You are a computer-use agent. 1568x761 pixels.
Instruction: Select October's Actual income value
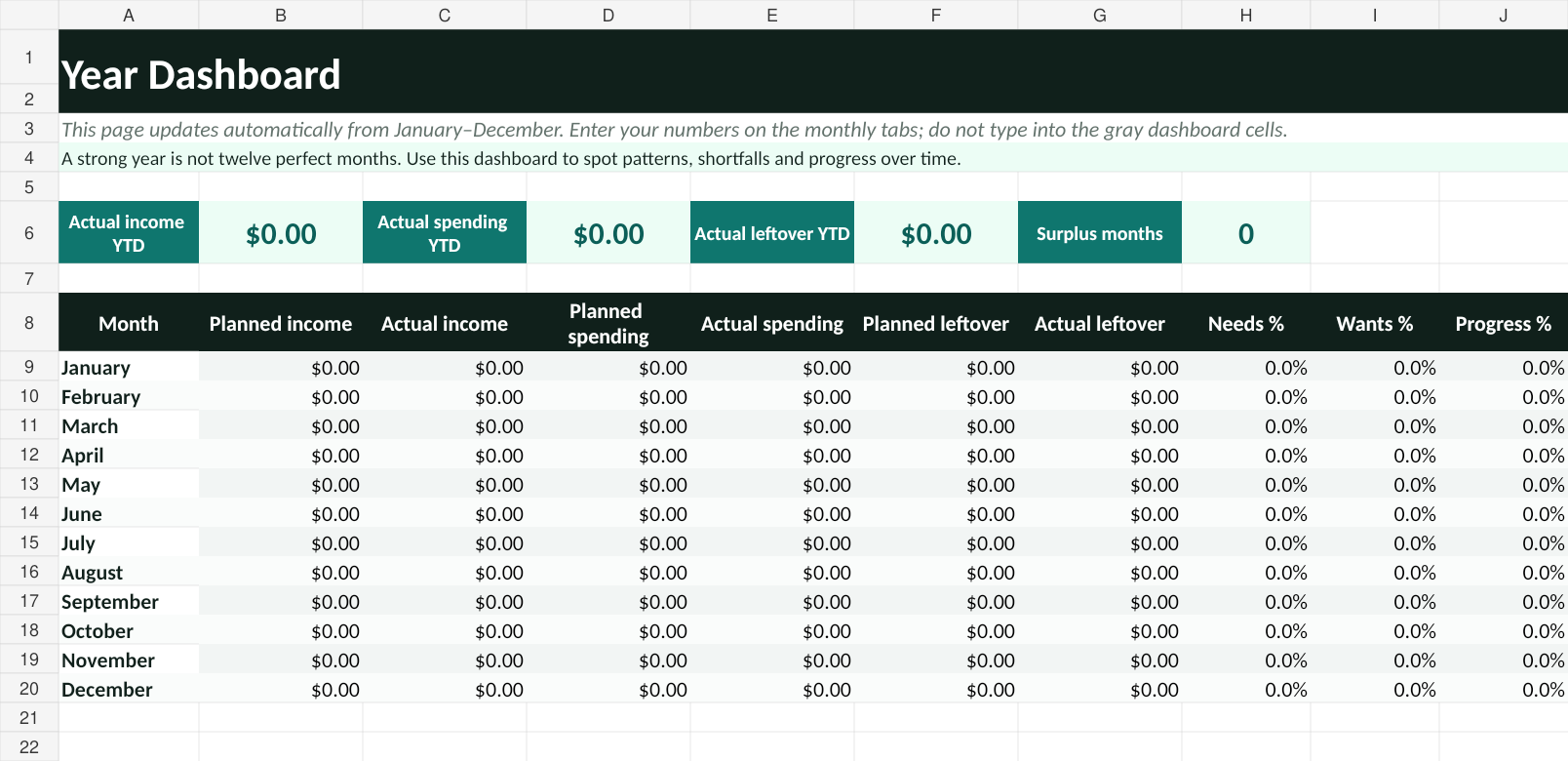[x=445, y=630]
